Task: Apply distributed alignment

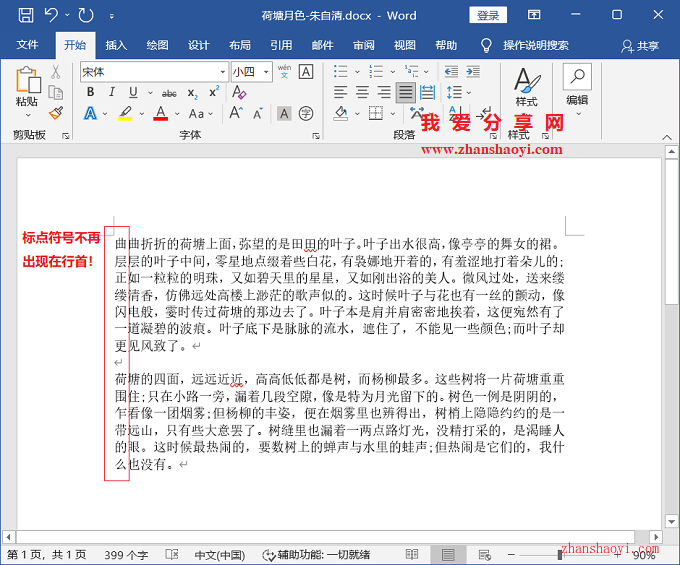Action: coord(428,92)
